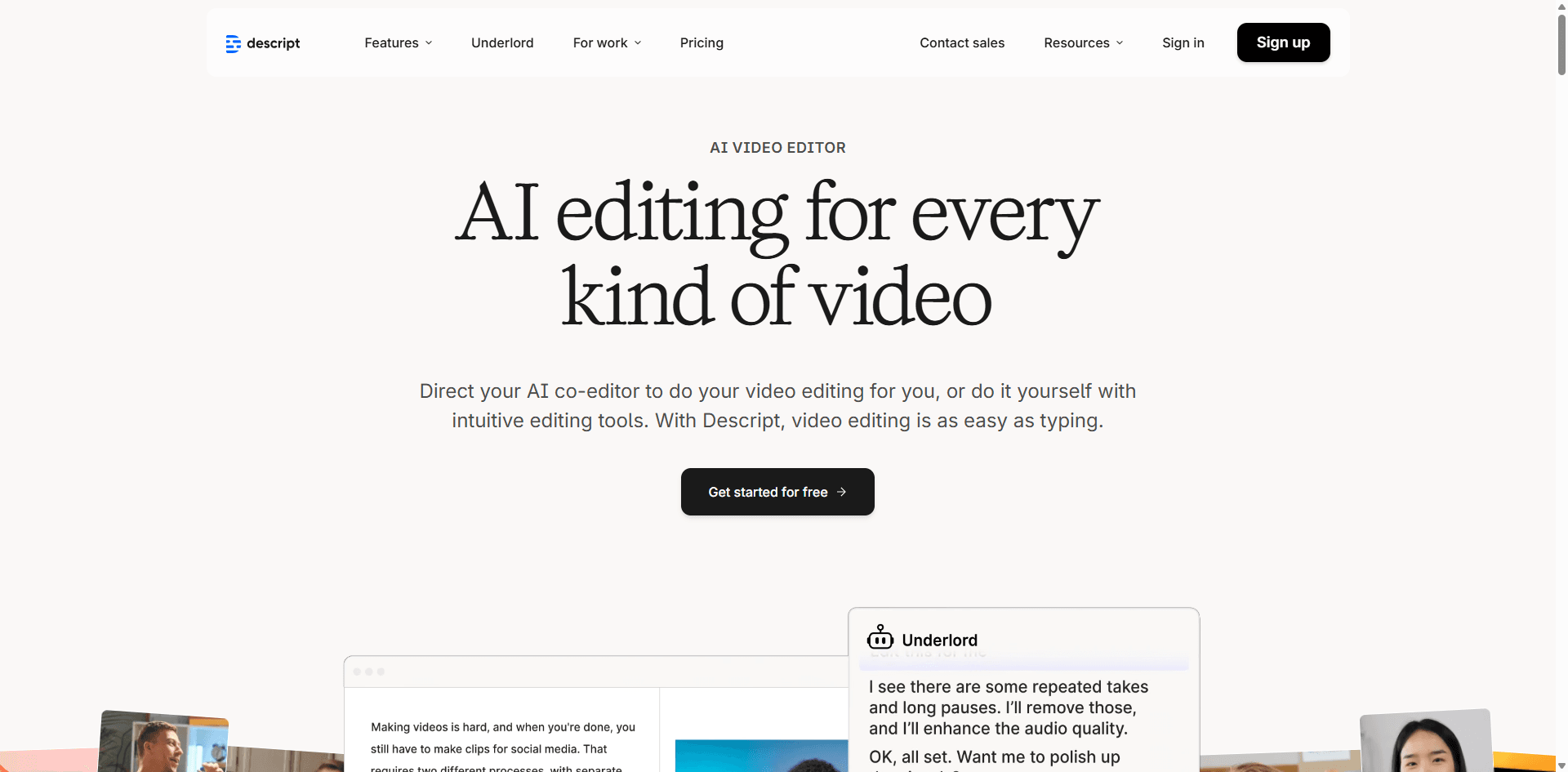Click the woman's photo thumbnail at right
The height and width of the screenshot is (772, 1568).
click(x=1425, y=743)
